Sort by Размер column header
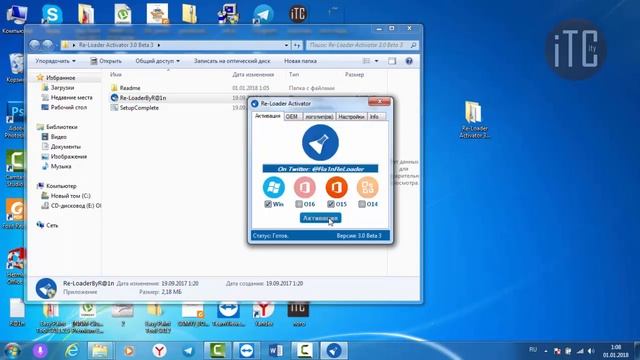 click(354, 75)
